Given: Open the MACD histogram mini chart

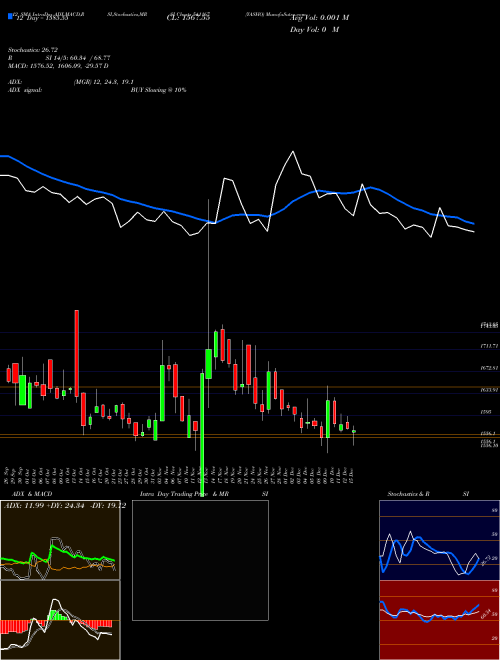Looking at the screenshot, I should coord(60,620).
